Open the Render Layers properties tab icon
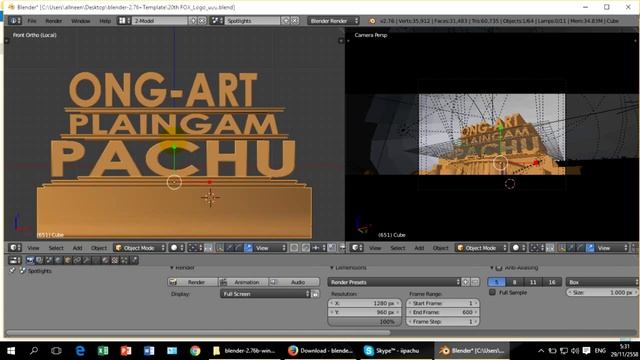640x360 pixels. pyautogui.click(x=39, y=260)
